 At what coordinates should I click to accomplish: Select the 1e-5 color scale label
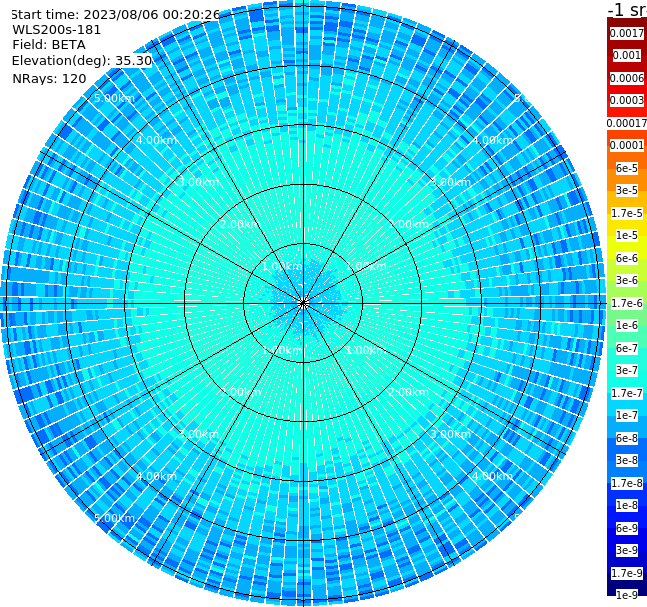(627, 235)
